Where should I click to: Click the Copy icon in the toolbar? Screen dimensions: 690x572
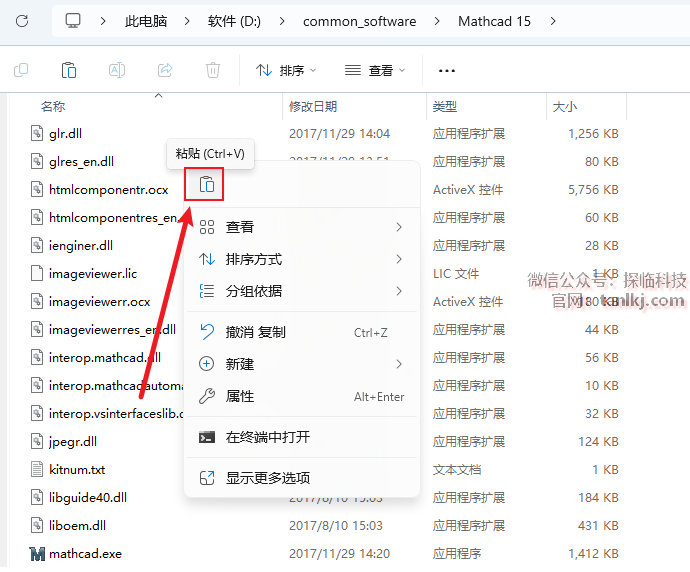[21, 70]
